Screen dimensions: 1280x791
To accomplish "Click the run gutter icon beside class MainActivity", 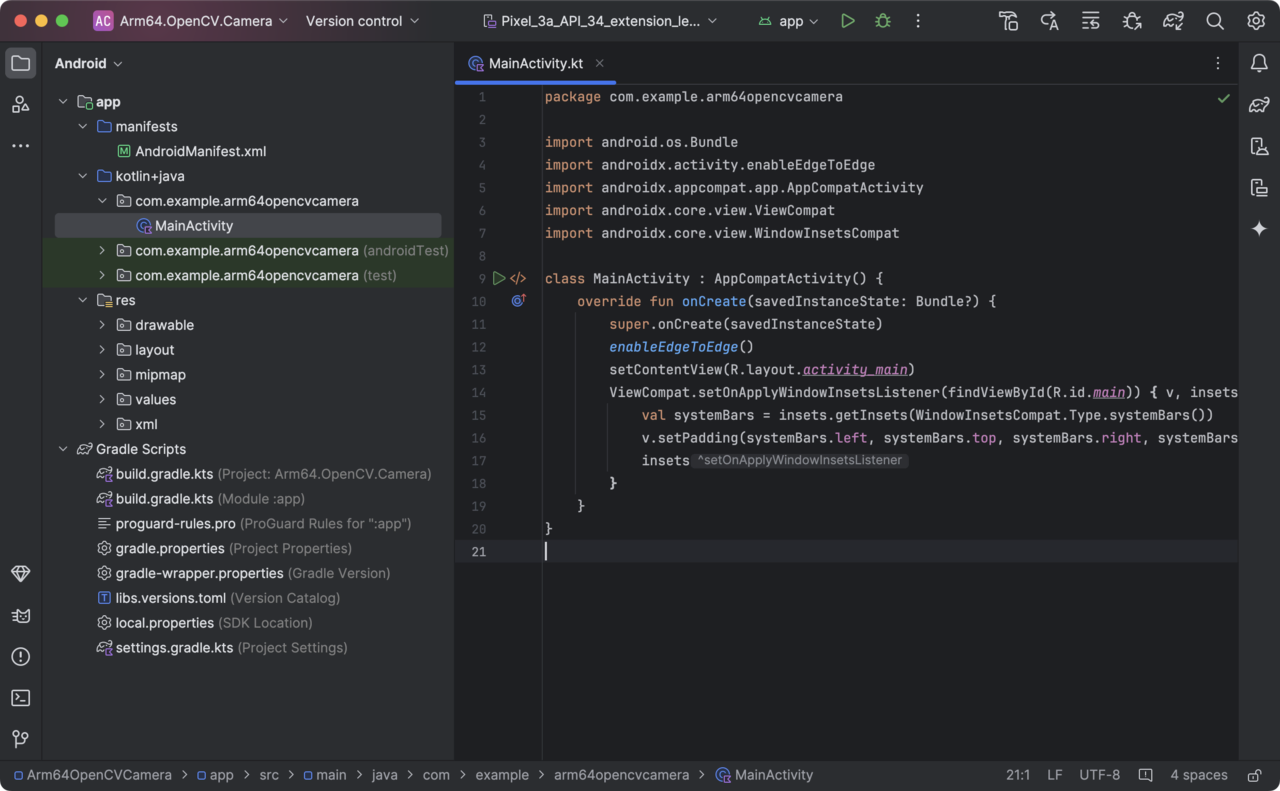I will (x=499, y=279).
